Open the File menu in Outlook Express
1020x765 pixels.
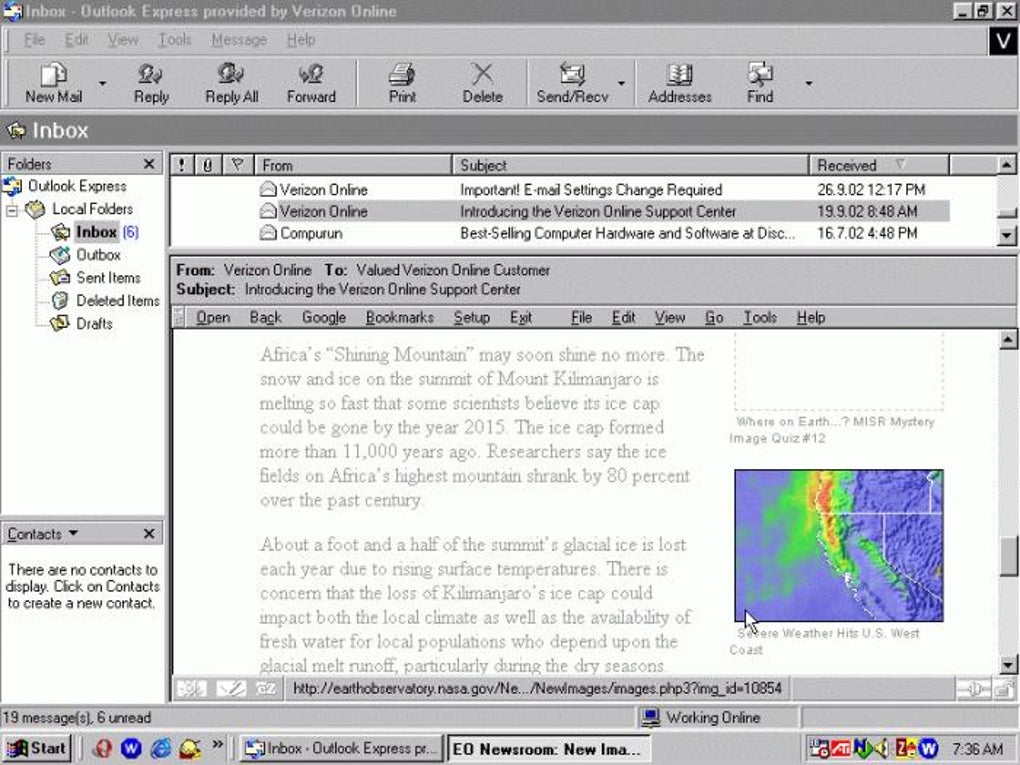34,40
